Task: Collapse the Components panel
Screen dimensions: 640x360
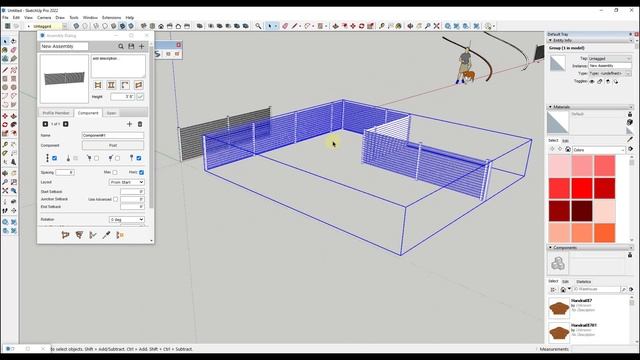Action: (x=550, y=248)
